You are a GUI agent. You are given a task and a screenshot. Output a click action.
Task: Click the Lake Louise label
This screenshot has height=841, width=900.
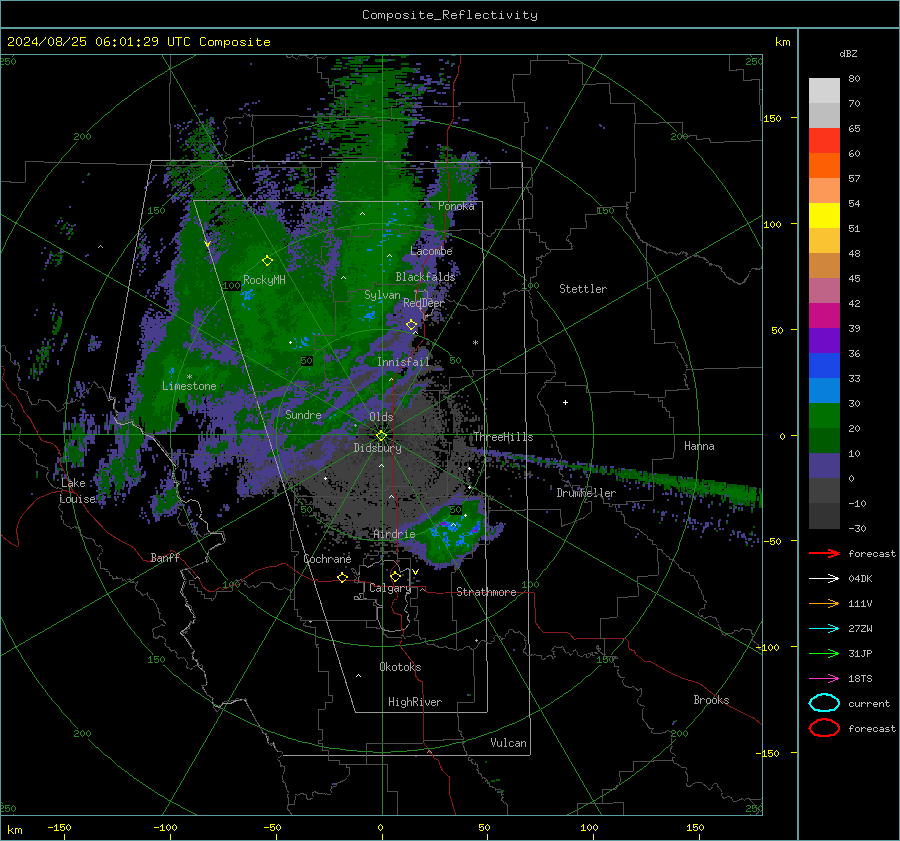point(77,491)
